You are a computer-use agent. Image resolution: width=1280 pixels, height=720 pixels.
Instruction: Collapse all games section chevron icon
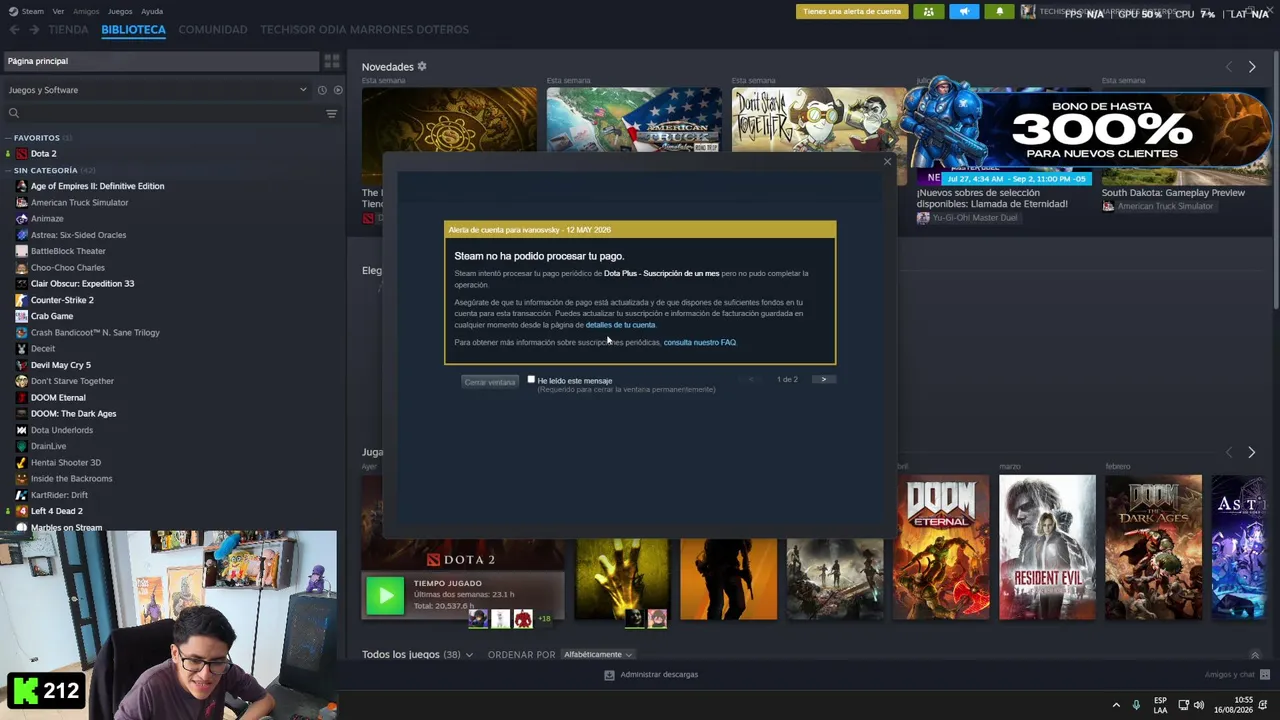click(x=1255, y=655)
